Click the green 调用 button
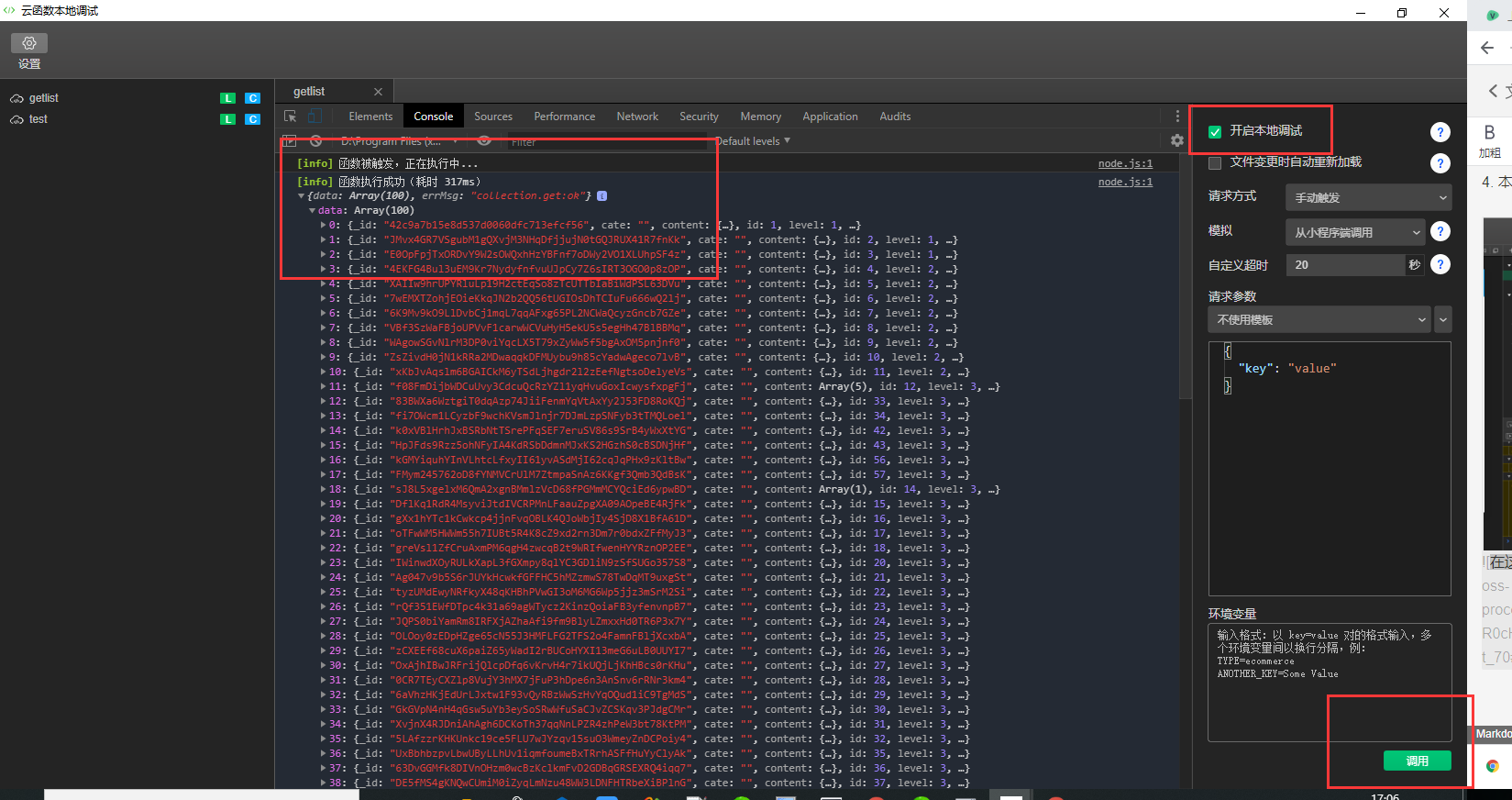1512x800 pixels. 1417,761
